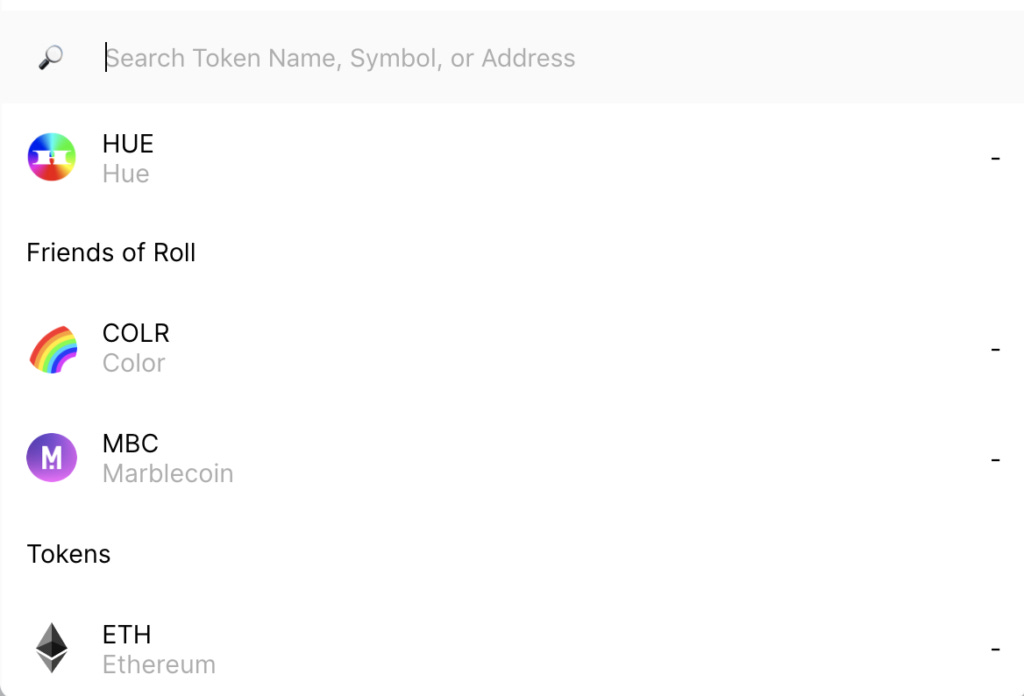Click the COLR row balance dash
This screenshot has width=1024, height=696.
coord(995,349)
